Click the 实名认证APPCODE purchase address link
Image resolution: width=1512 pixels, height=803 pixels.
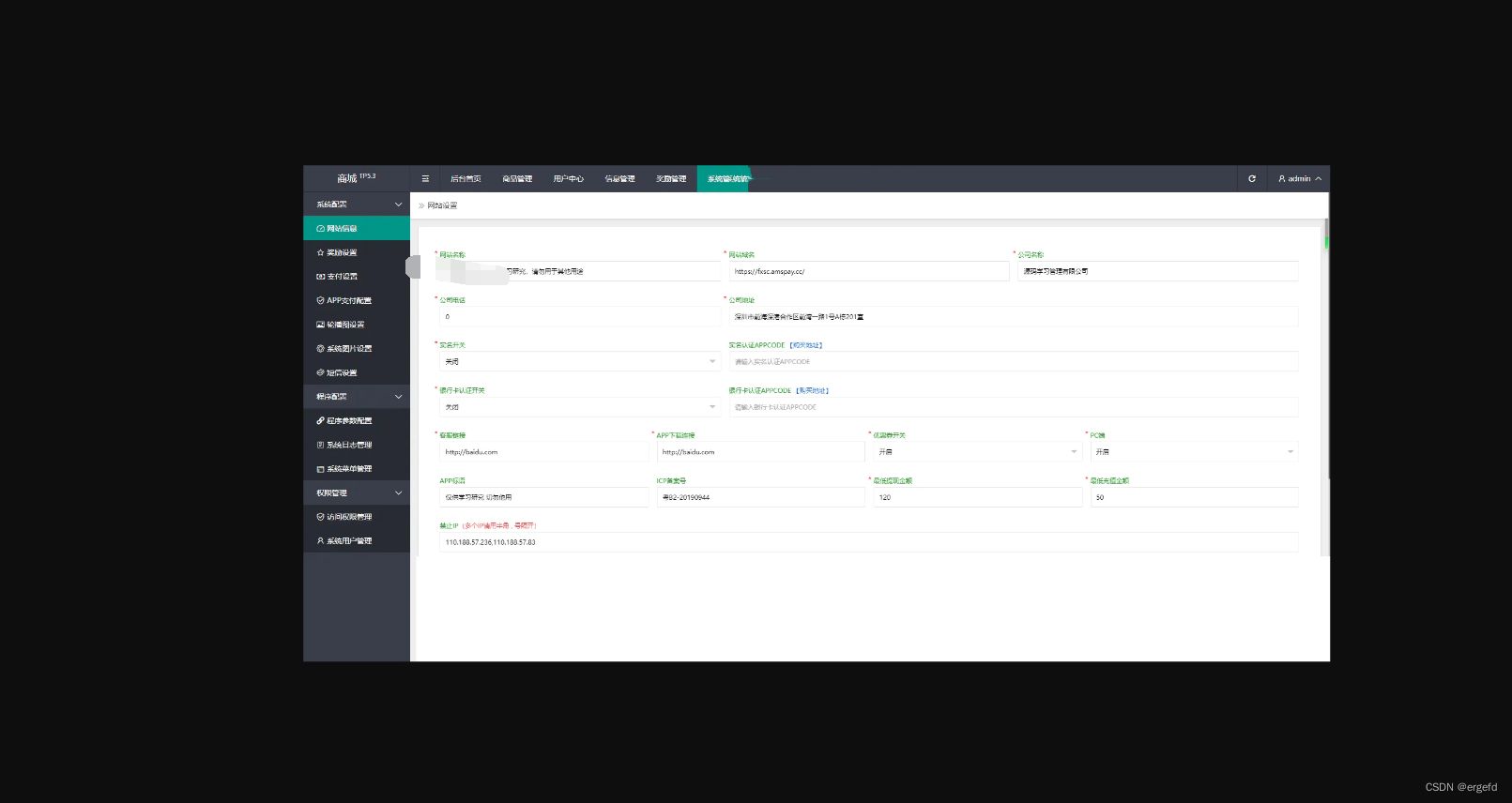[805, 345]
